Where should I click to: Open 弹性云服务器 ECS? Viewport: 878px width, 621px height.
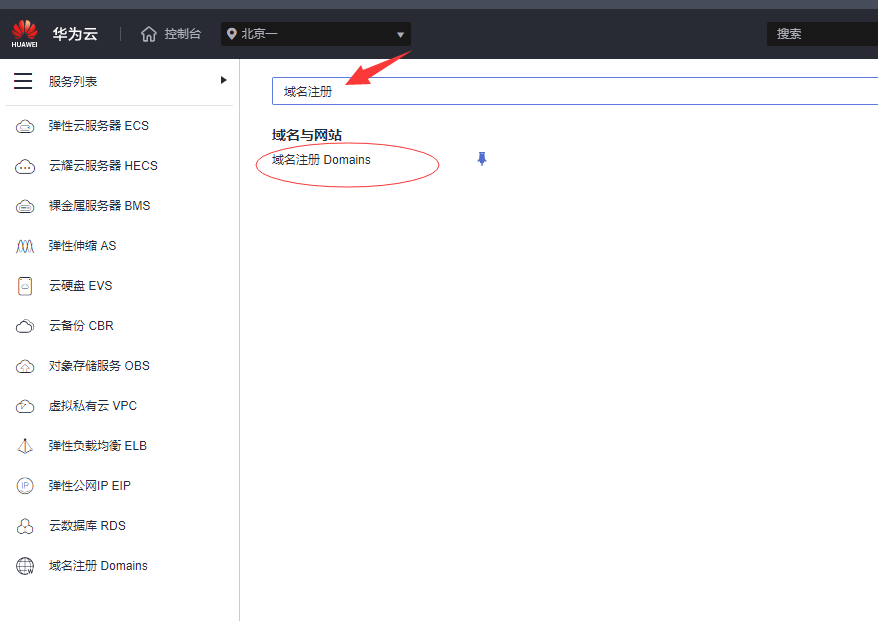99,126
